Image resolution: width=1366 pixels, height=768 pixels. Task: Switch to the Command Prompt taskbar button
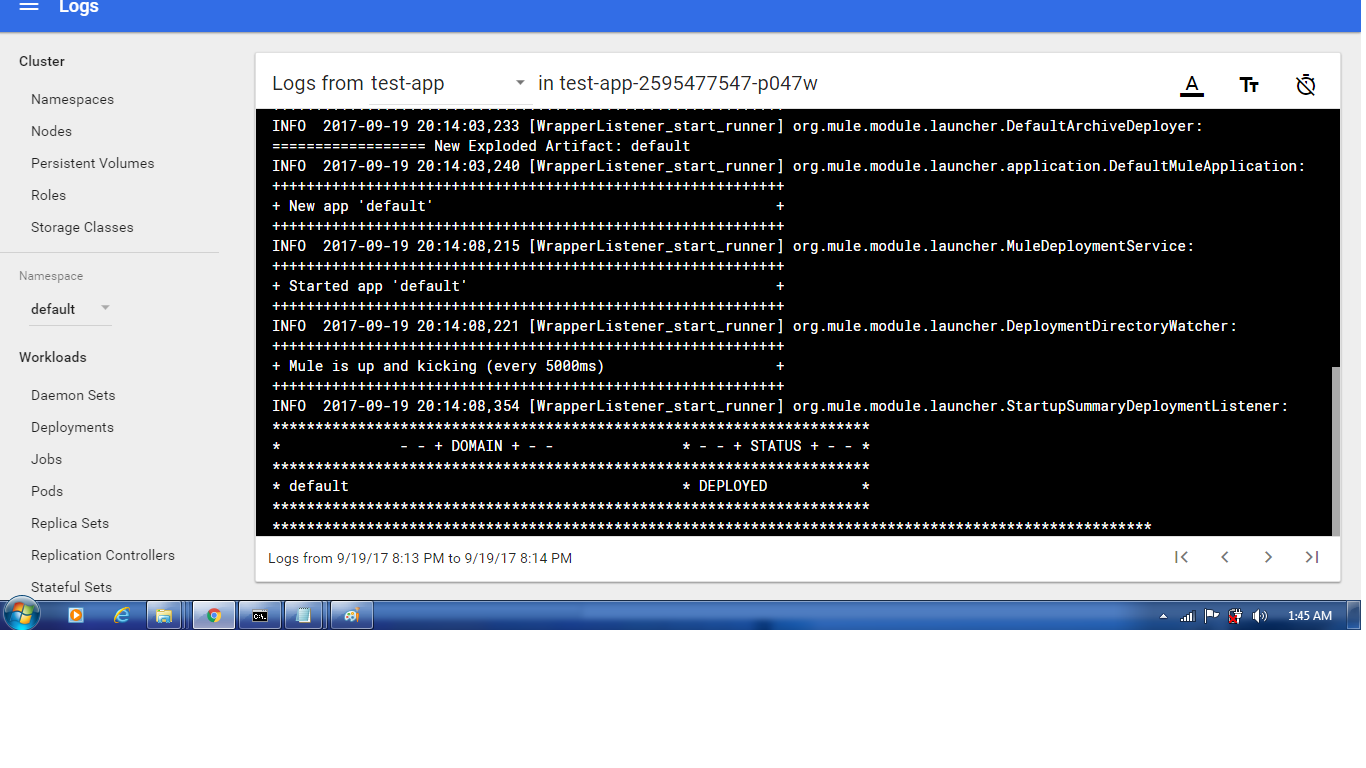[260, 616]
